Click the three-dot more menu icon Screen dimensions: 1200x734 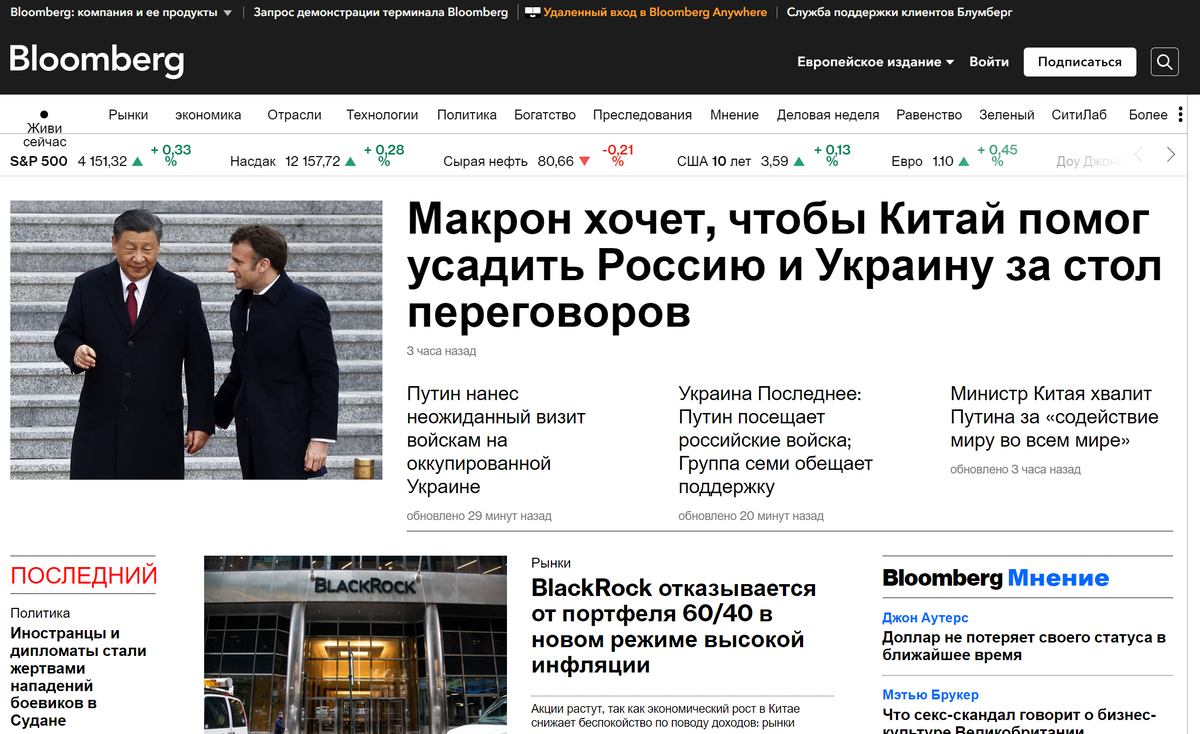point(1181,114)
